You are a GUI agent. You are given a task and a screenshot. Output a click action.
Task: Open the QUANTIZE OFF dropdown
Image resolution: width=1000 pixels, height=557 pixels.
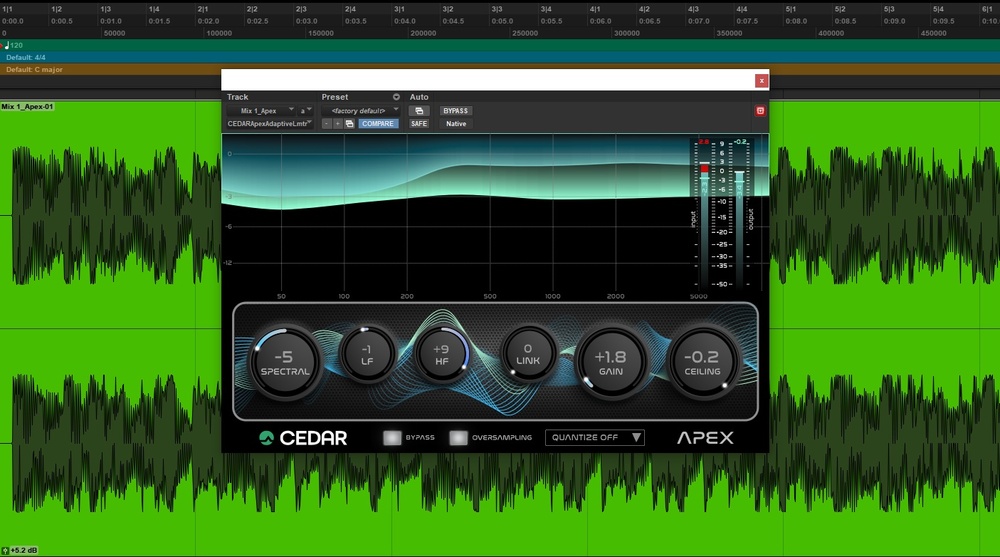595,437
